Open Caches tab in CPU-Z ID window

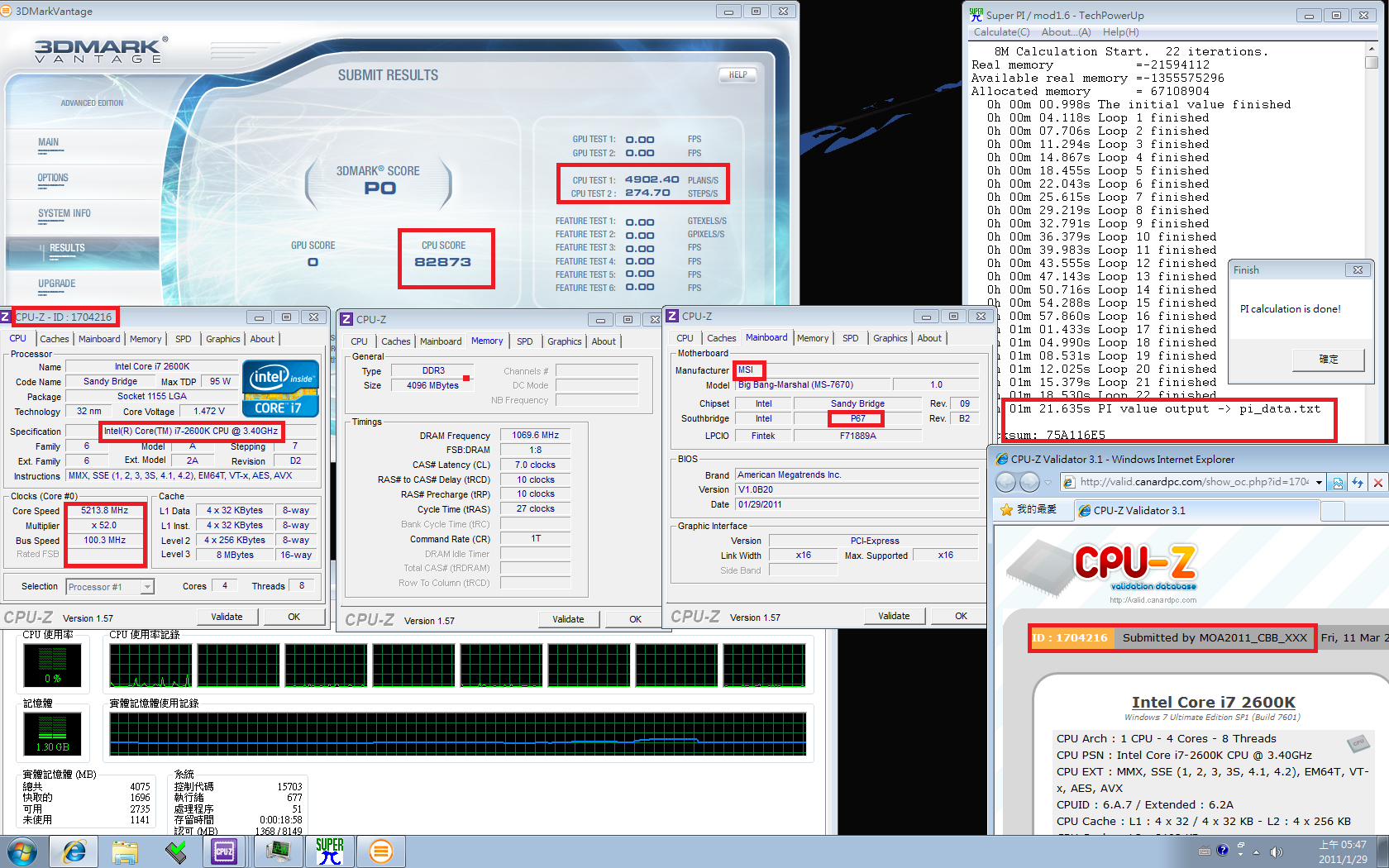tap(55, 339)
